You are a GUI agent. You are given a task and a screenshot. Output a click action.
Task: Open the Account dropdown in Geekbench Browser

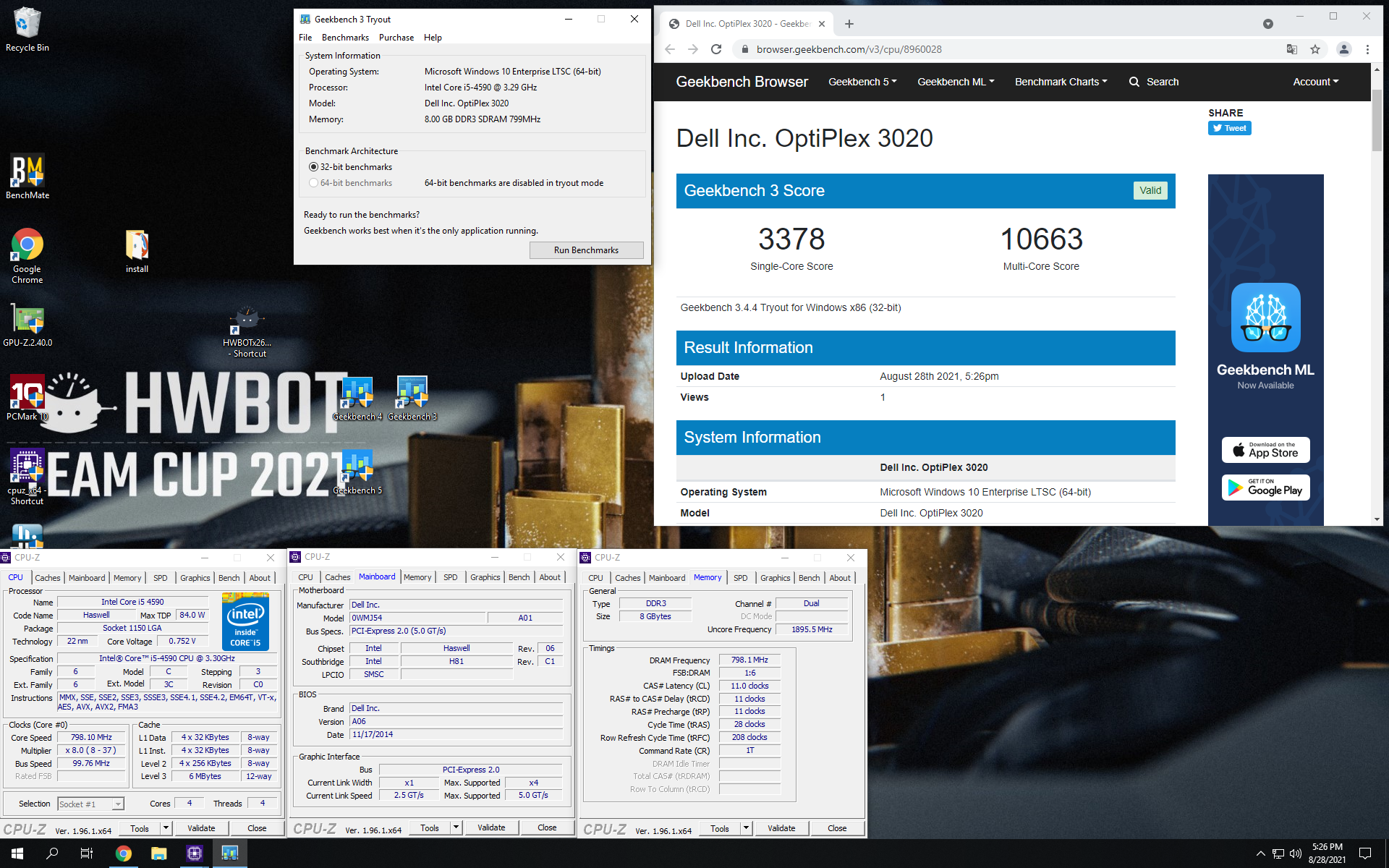1315,82
